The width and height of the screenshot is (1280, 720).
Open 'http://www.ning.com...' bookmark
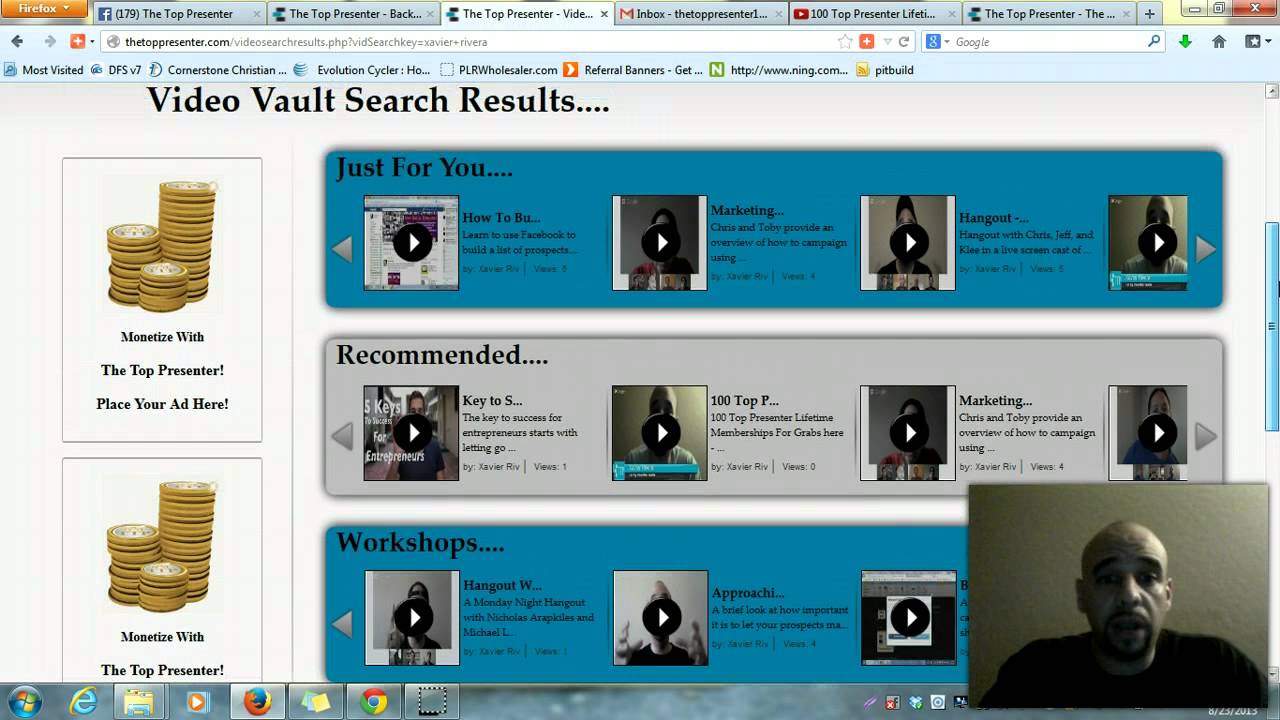point(779,70)
